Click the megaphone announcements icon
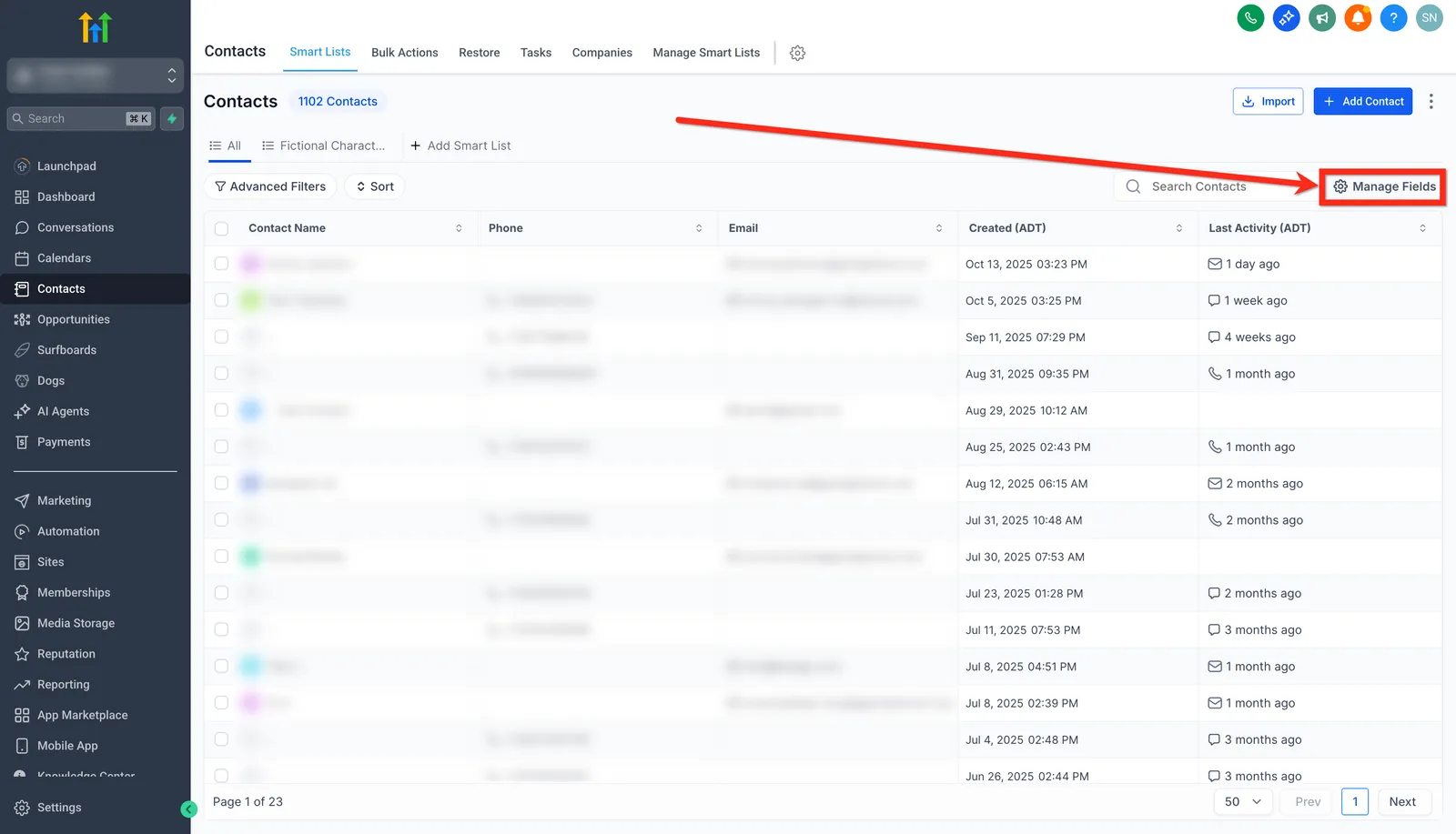This screenshot has height=834, width=1456. pos(1321,17)
